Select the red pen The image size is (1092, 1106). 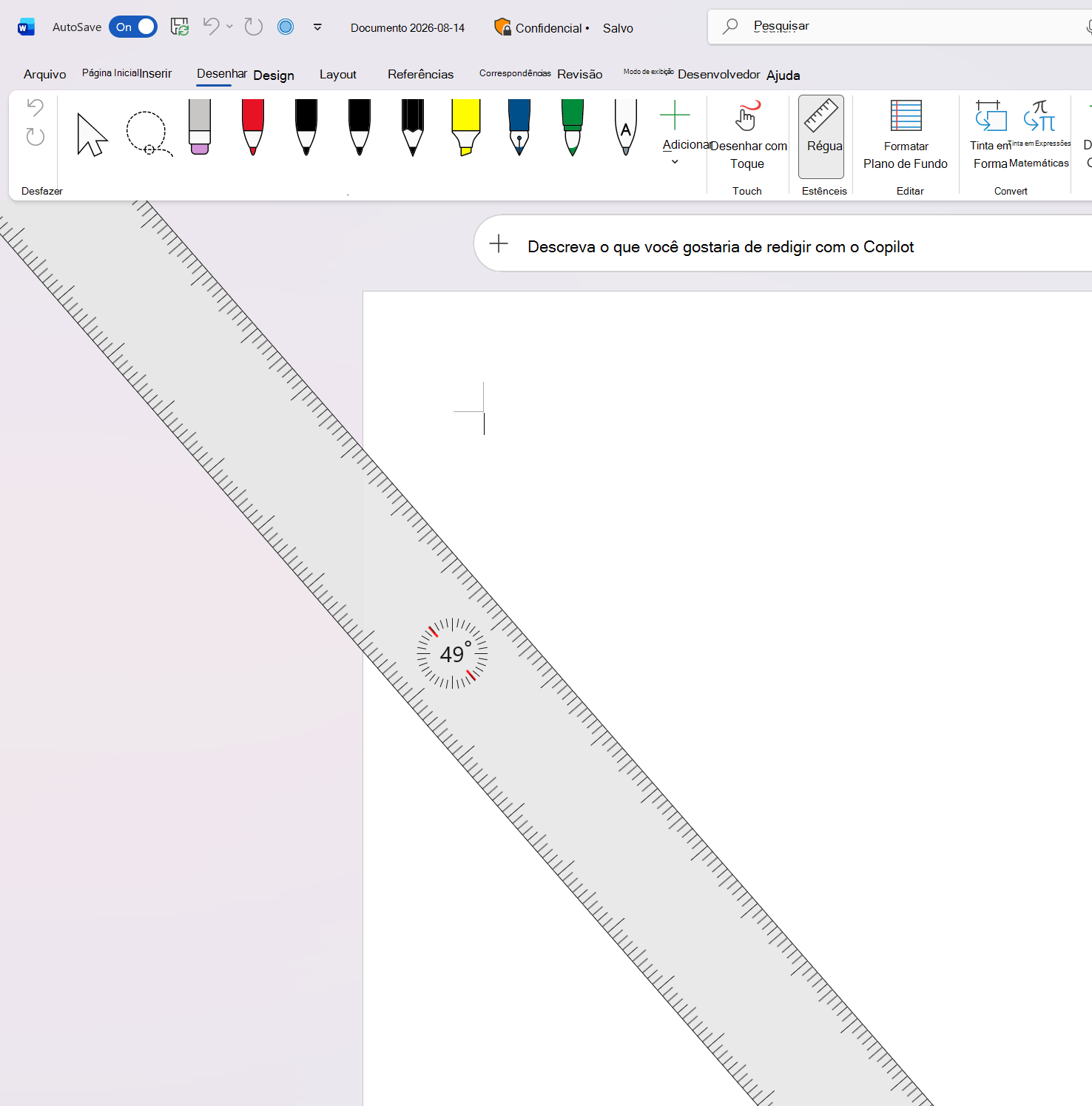[x=253, y=127]
